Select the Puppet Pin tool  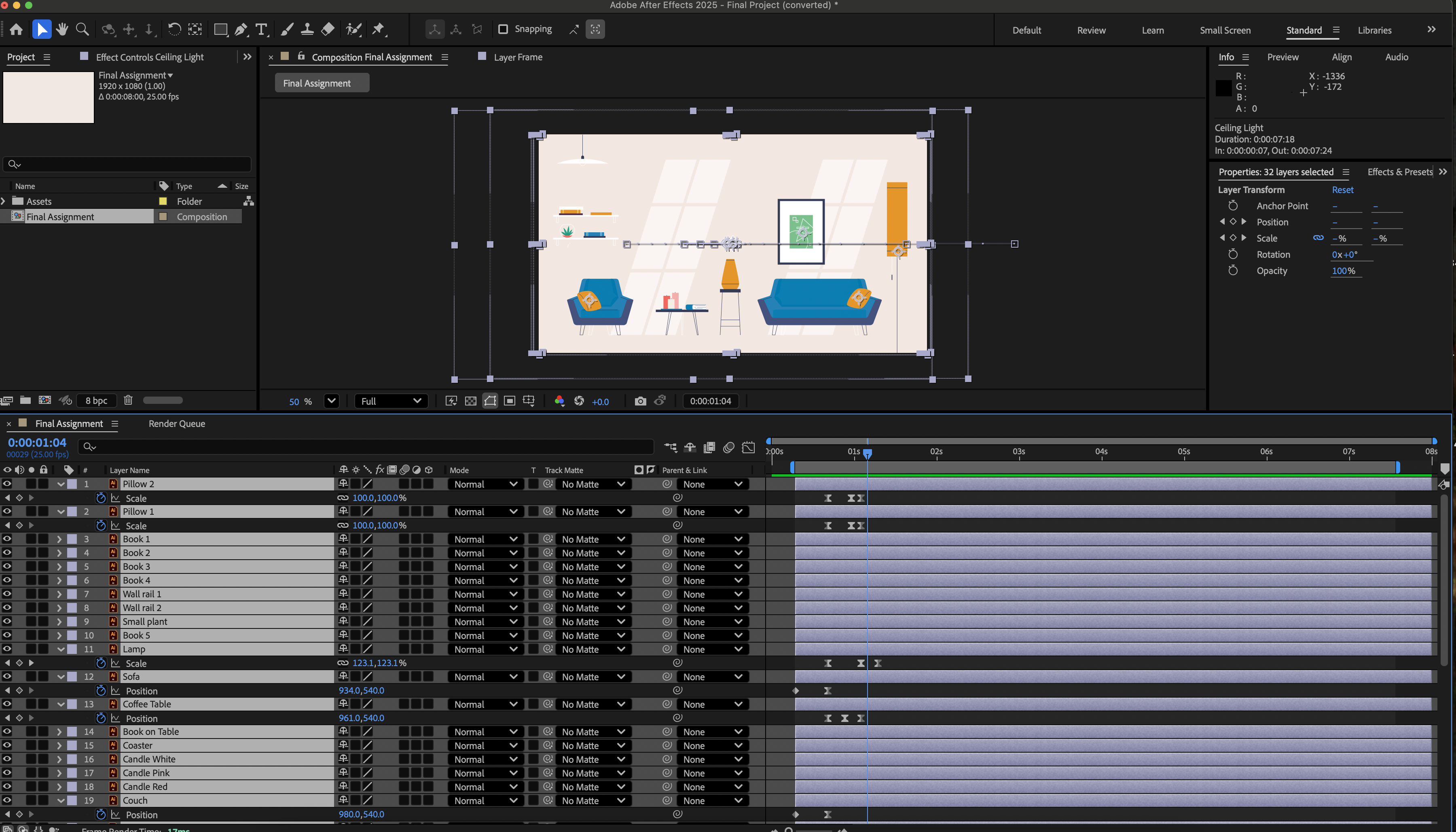pyautogui.click(x=379, y=29)
